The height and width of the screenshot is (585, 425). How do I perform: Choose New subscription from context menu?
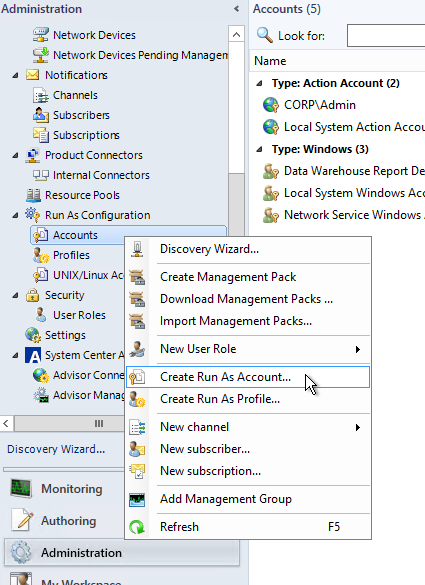pos(248,471)
